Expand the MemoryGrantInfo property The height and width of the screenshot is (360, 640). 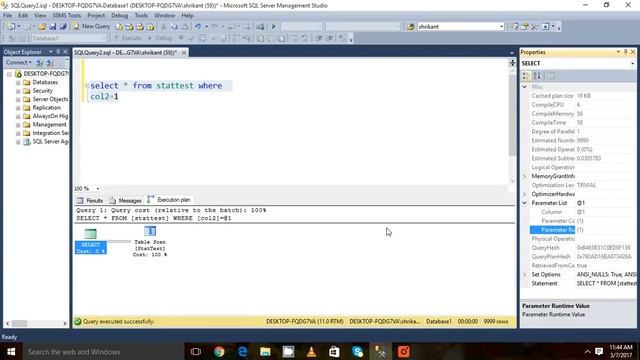[x=525, y=176]
